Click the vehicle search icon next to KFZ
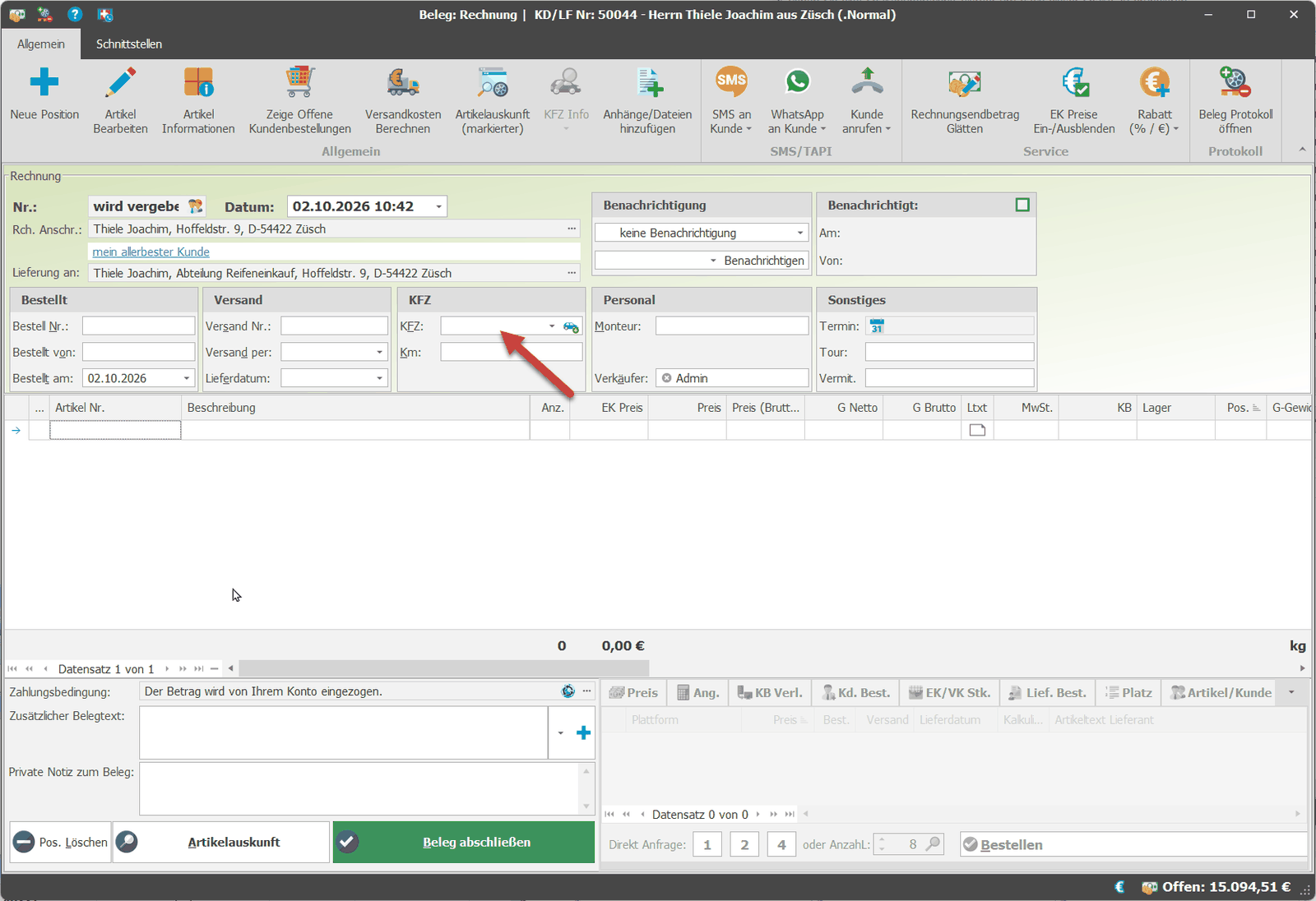The width and height of the screenshot is (1316, 901). [571, 326]
